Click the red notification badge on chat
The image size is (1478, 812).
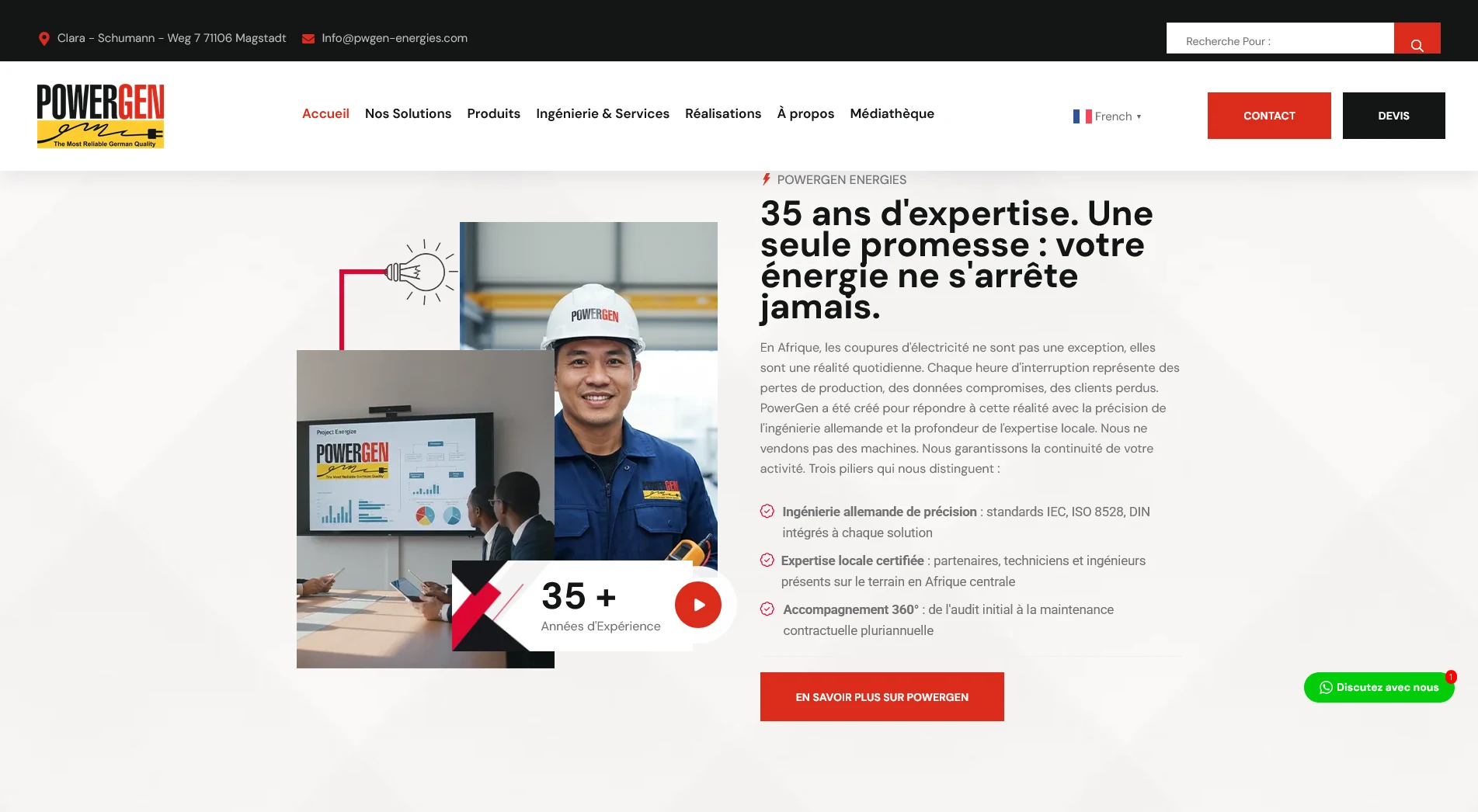[x=1450, y=677]
